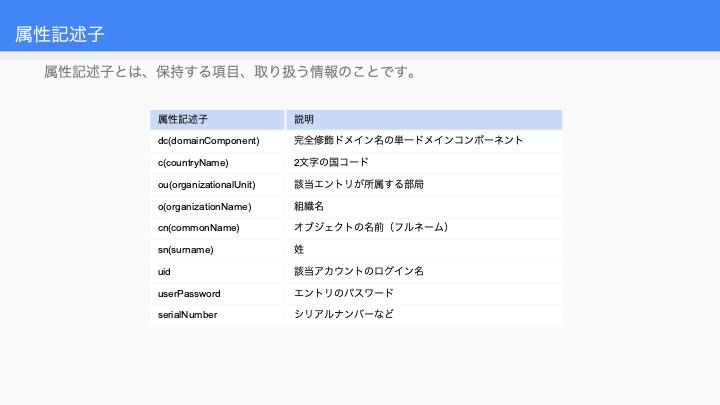
Task: Click description 姓
Action: click(299, 250)
